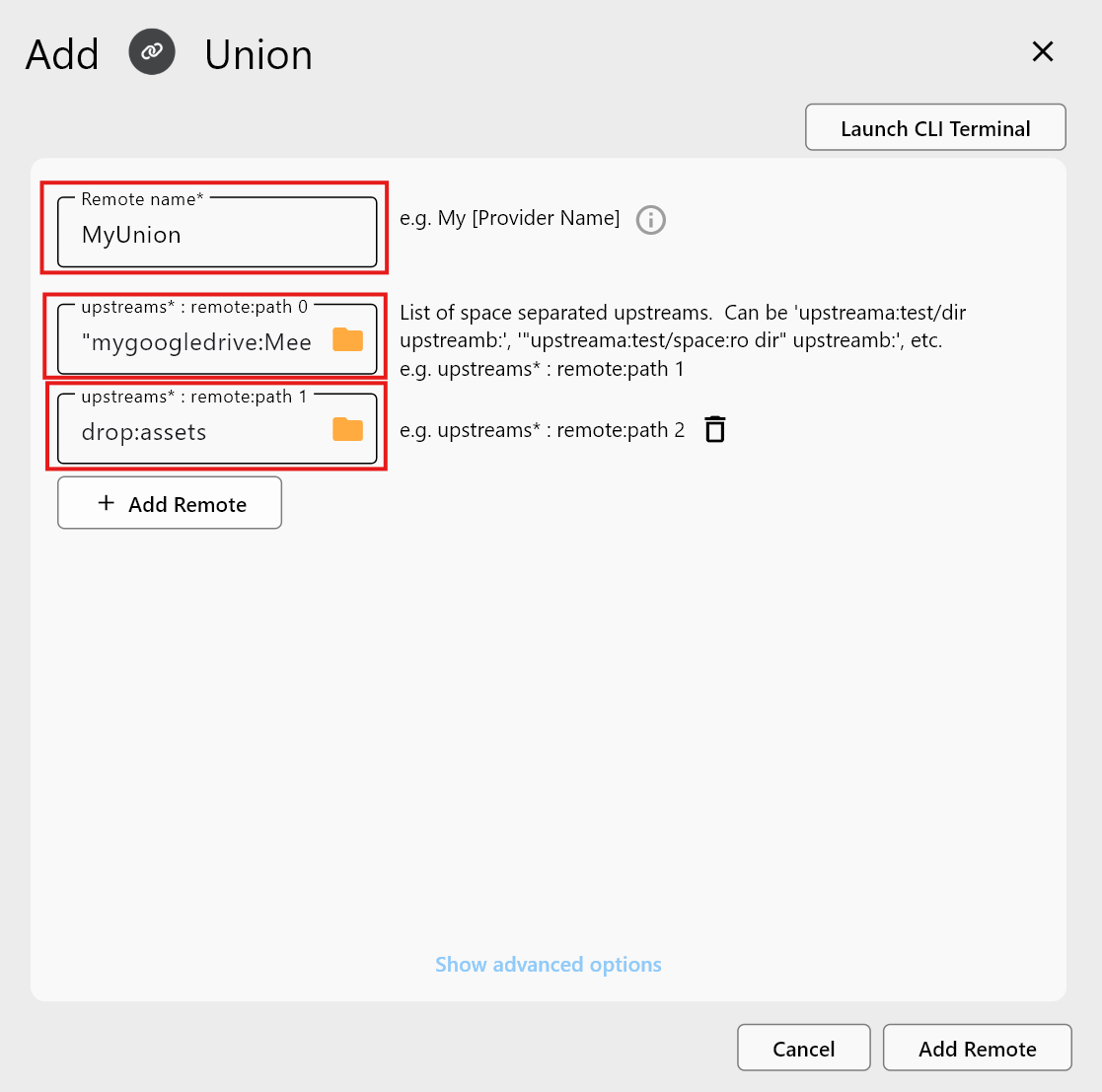The width and height of the screenshot is (1102, 1092).
Task: Add another upstream via Add Remote
Action: [169, 503]
